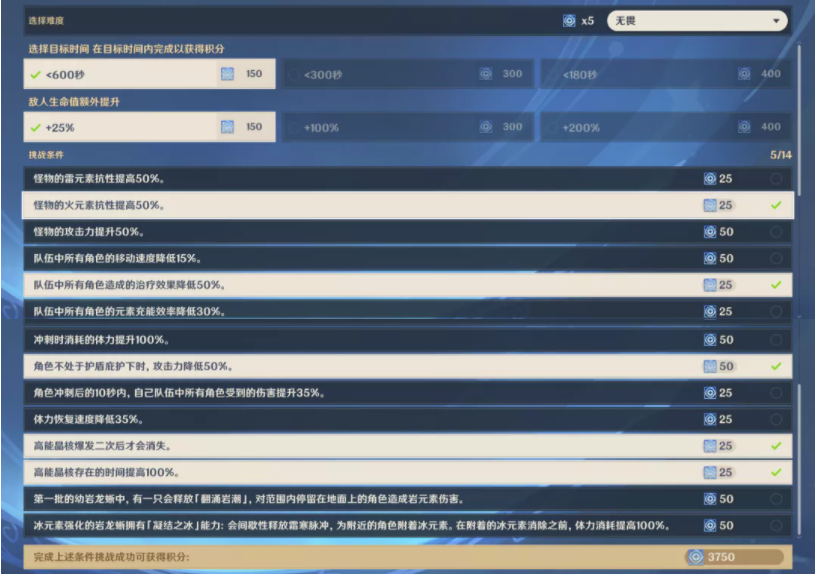The image size is (815, 574).
Task: Uncheck the 火元素抗性提高50% condition
Action: [x=776, y=205]
